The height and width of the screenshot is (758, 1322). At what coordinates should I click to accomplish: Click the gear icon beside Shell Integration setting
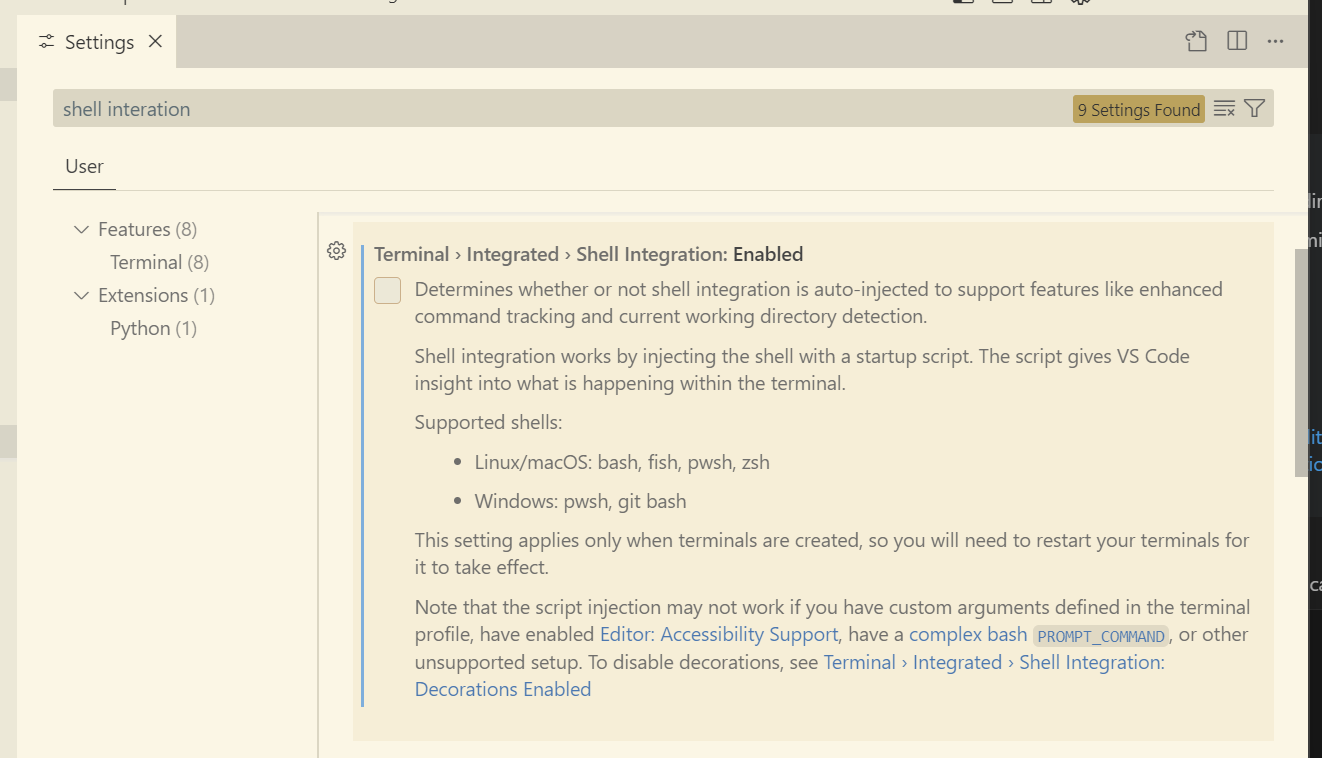tap(336, 251)
